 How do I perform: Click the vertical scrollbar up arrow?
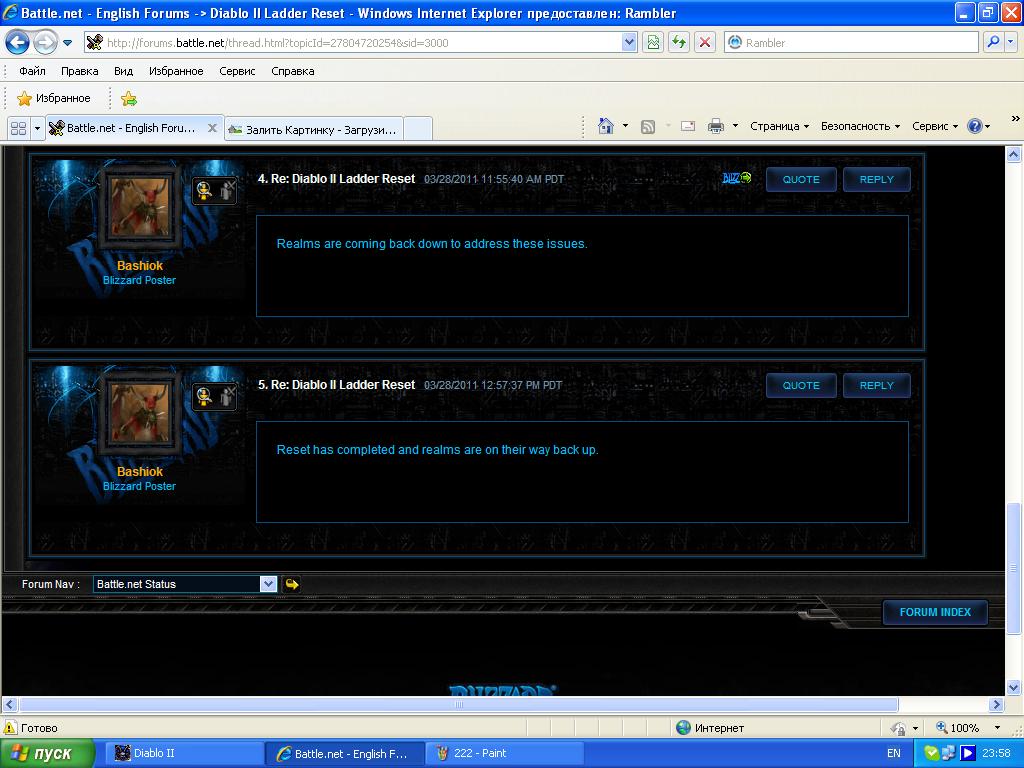tap(1014, 155)
